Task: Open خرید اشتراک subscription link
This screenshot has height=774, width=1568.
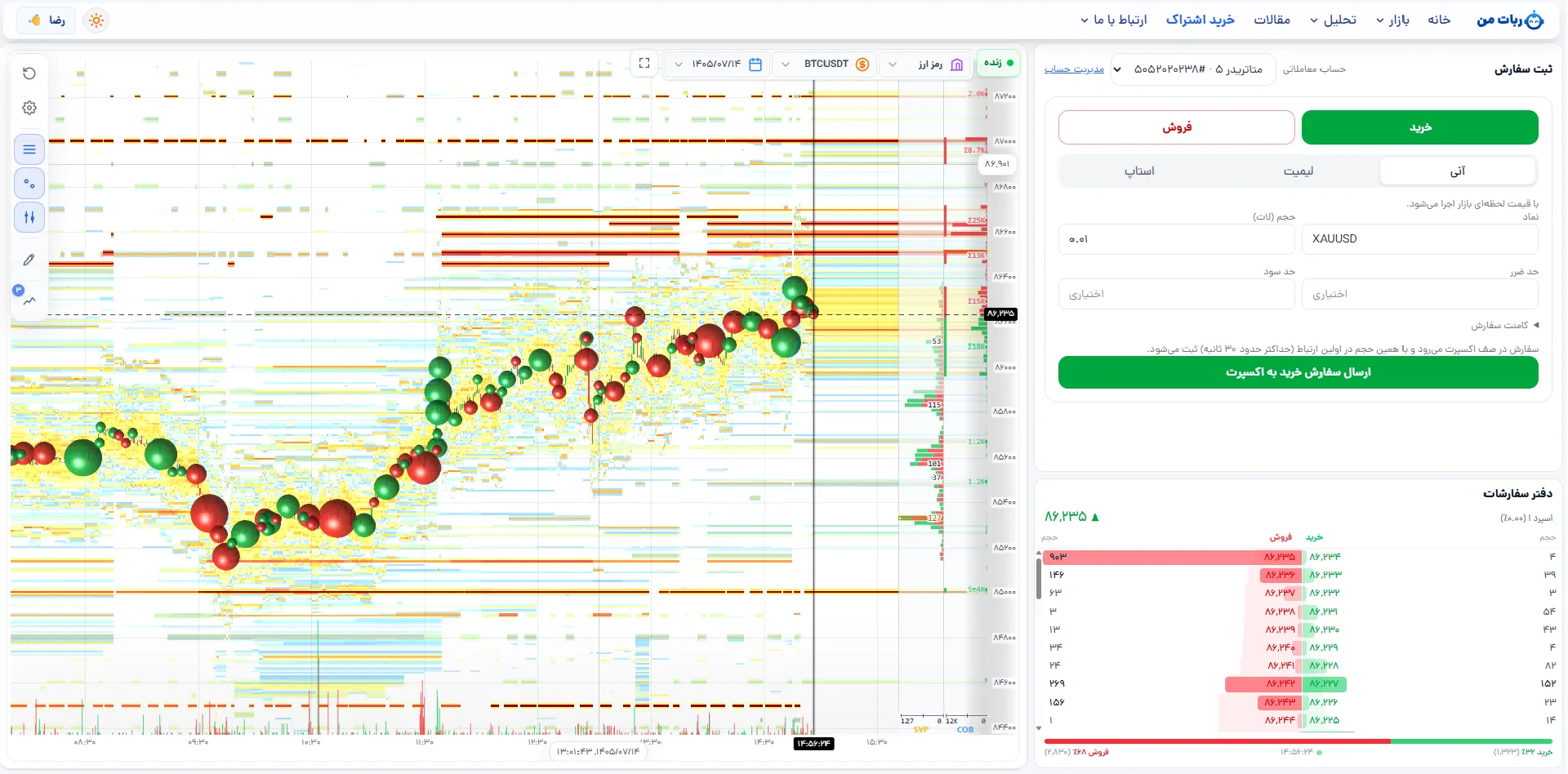Action: 1200,20
